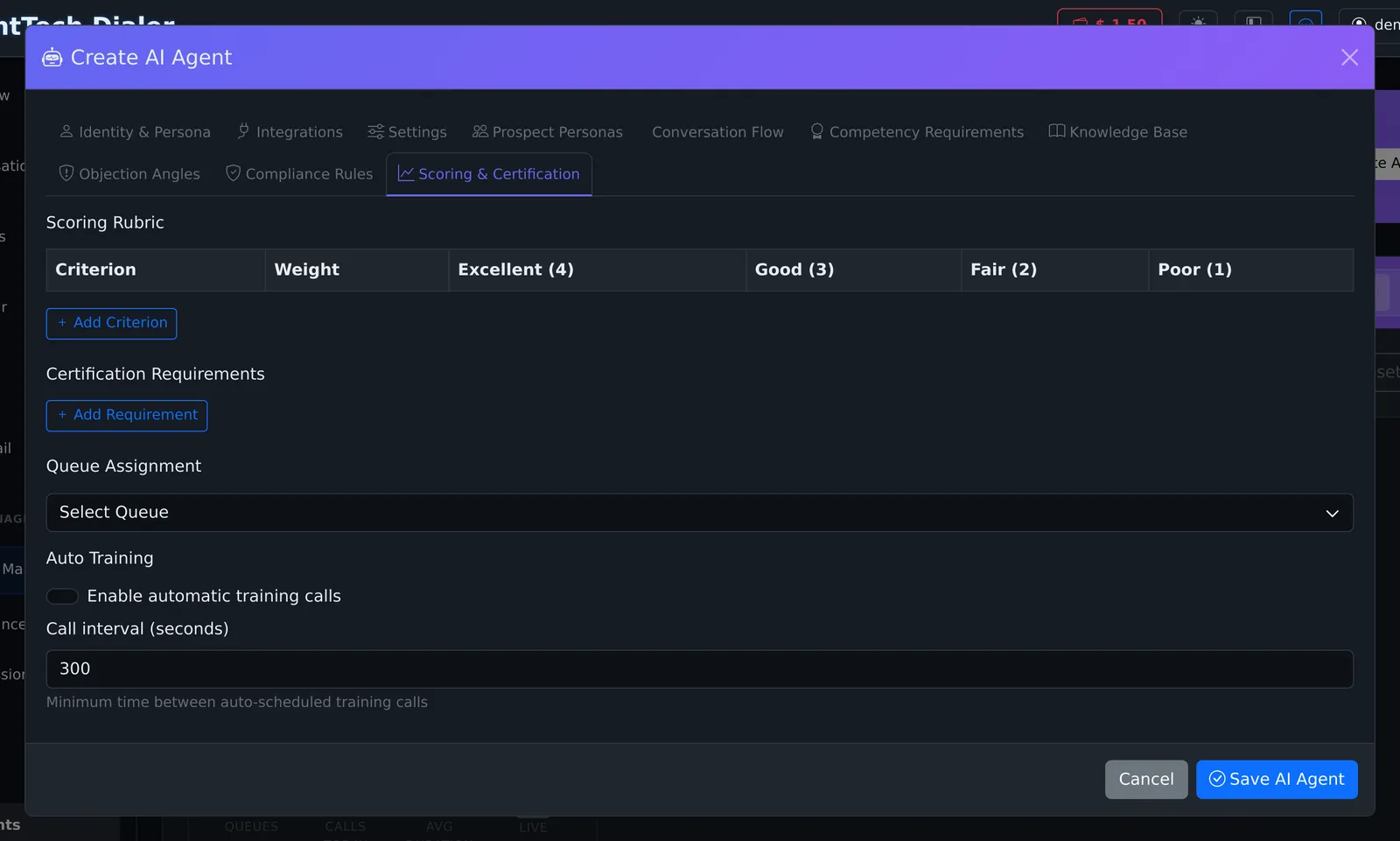Click the Call interval seconds field
The image size is (1400, 841).
pos(699,669)
